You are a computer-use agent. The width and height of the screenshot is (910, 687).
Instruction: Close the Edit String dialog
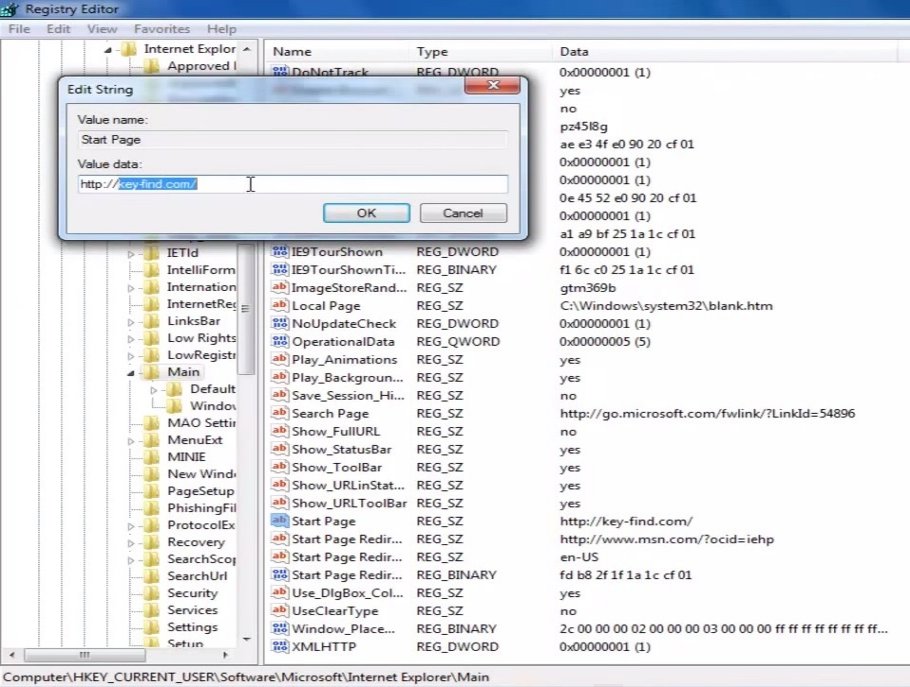pyautogui.click(x=492, y=85)
